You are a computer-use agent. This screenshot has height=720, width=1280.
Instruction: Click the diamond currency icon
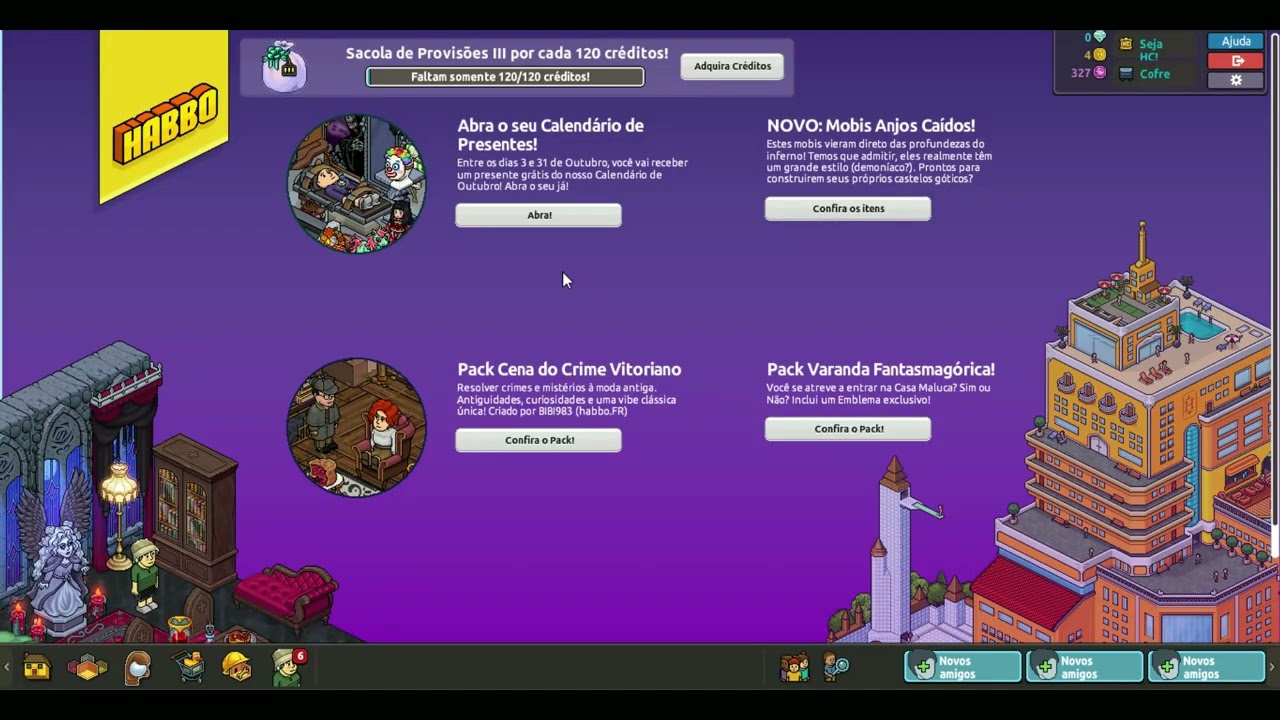(x=1099, y=38)
